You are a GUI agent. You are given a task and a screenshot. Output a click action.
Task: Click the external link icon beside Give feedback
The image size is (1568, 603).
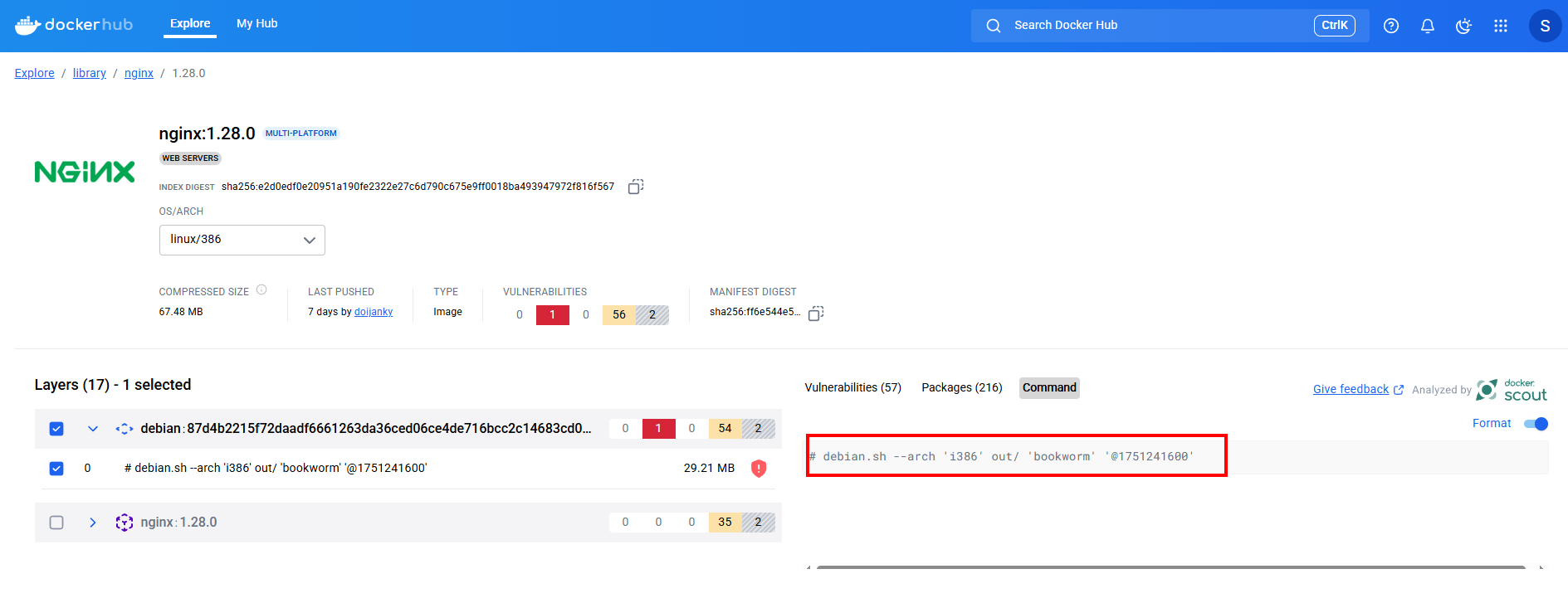click(x=1399, y=390)
